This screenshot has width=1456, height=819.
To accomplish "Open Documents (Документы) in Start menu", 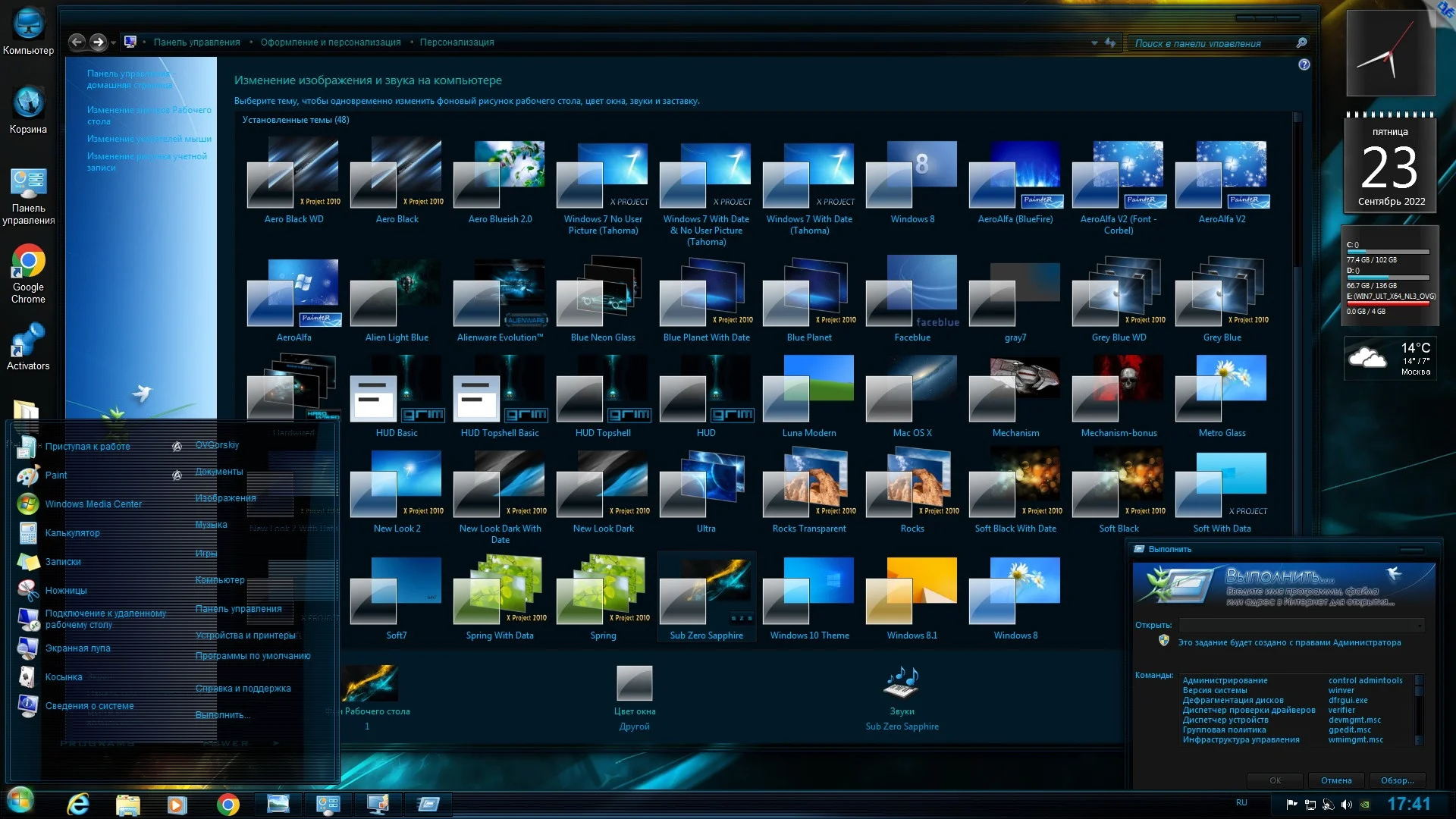I will (x=219, y=472).
